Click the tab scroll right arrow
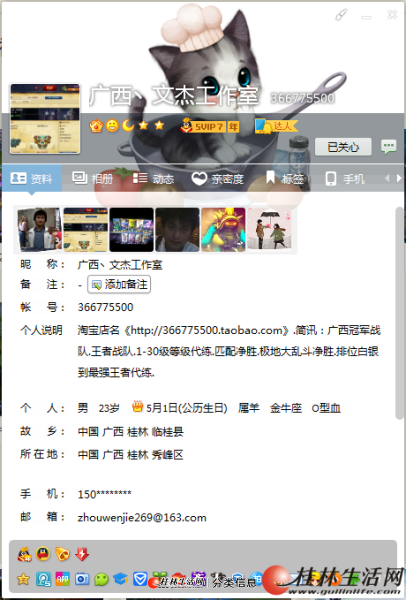 point(399,178)
